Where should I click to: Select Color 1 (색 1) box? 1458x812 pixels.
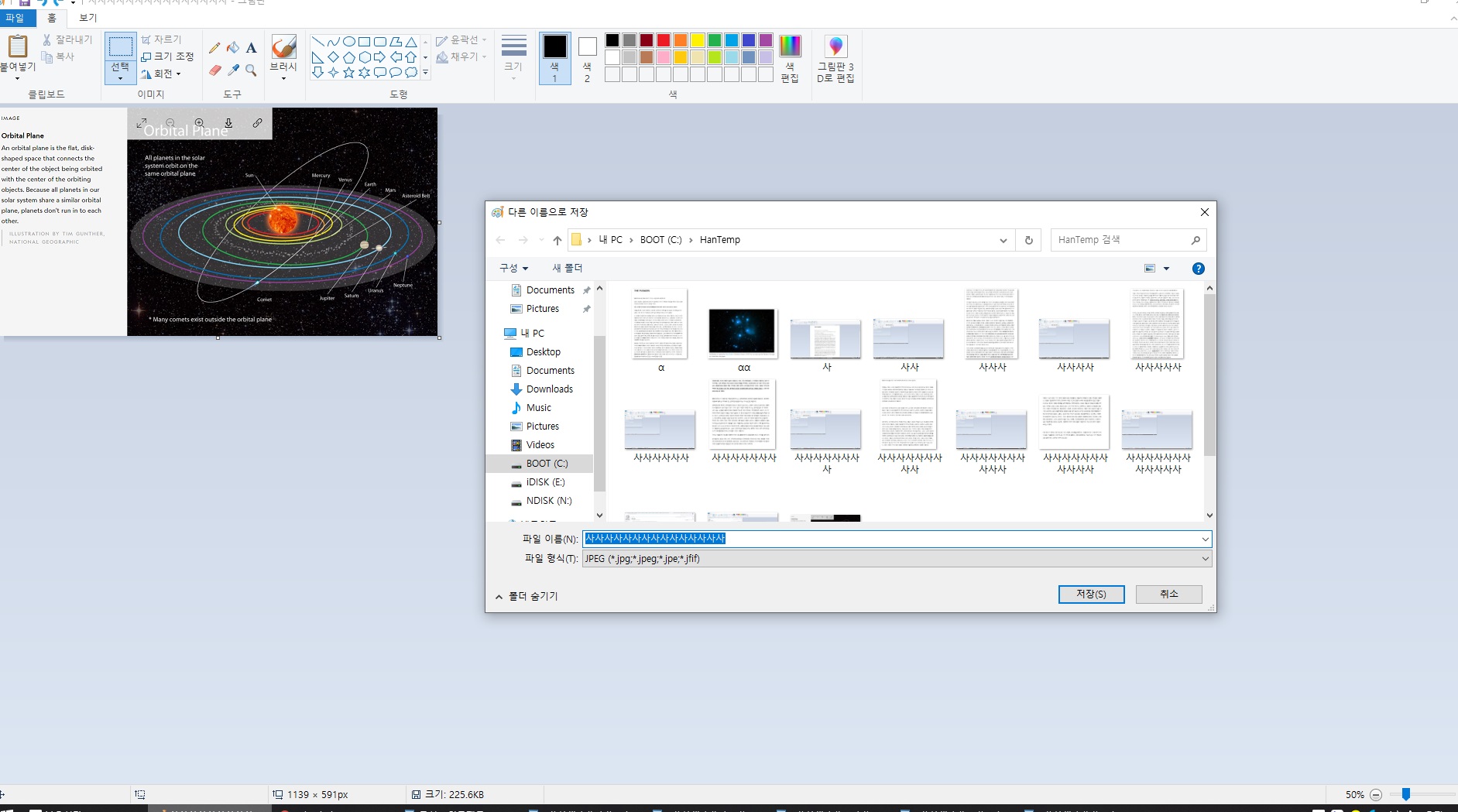coord(554,59)
